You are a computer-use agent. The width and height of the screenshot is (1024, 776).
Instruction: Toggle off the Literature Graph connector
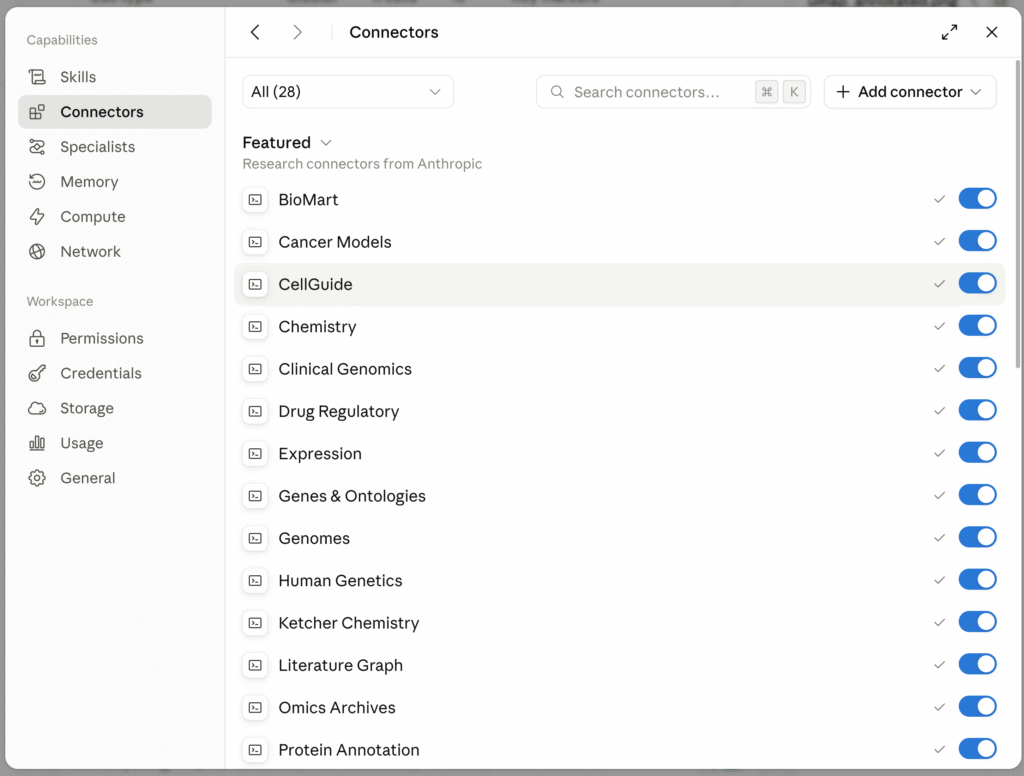977,664
